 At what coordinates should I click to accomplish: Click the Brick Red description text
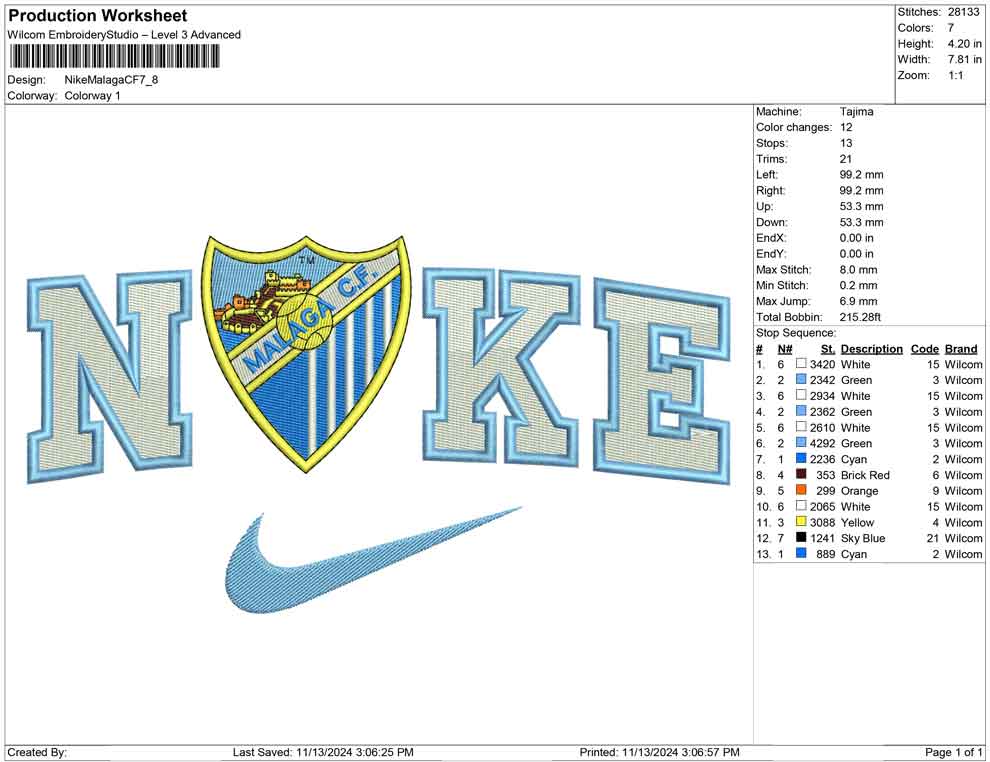tap(865, 475)
